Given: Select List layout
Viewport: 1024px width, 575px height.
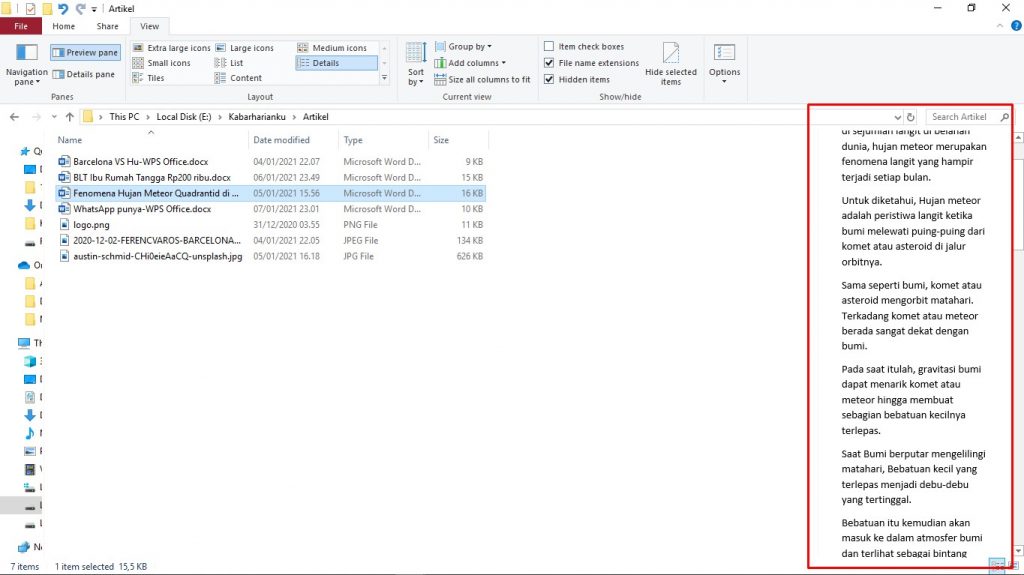Looking at the screenshot, I should [x=229, y=63].
